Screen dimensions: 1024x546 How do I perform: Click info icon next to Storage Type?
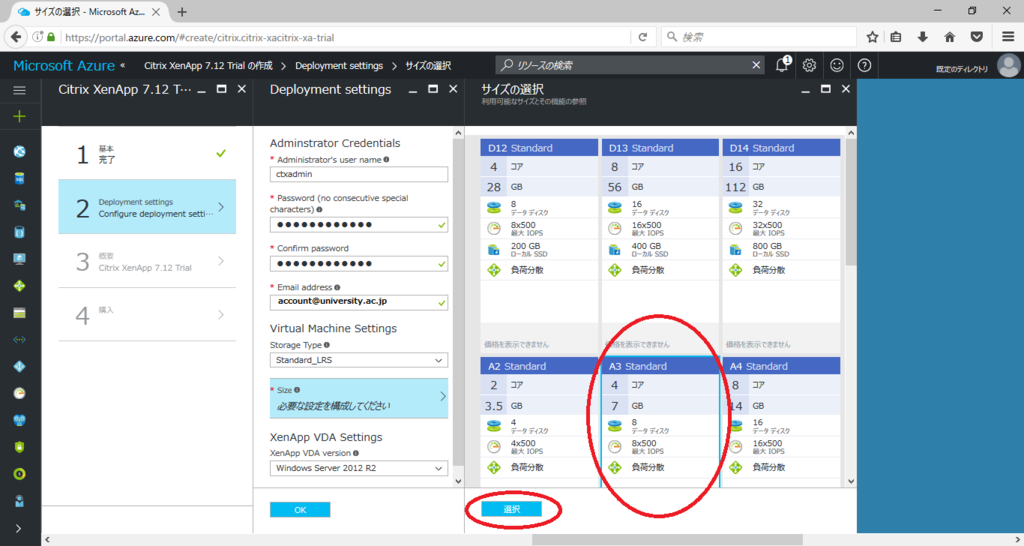click(x=327, y=345)
